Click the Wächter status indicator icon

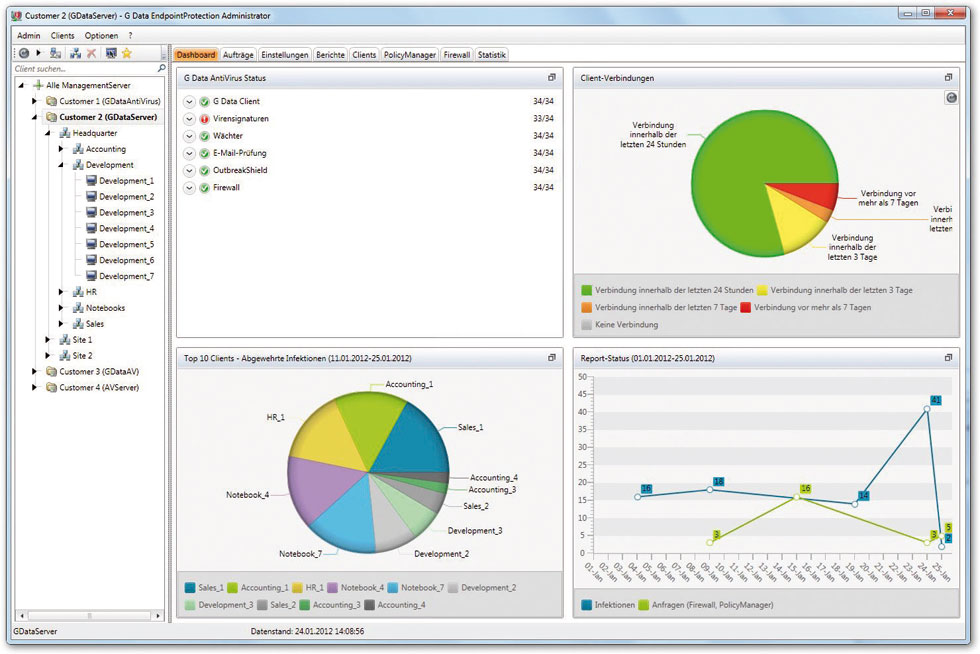click(203, 135)
